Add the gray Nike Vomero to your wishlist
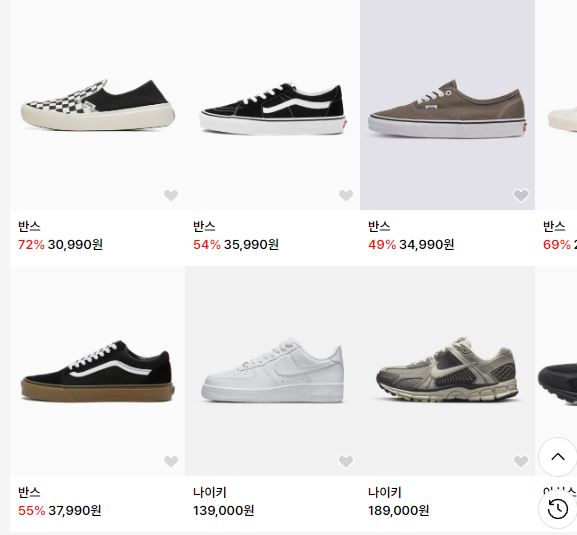The image size is (577, 535). pyautogui.click(x=521, y=461)
